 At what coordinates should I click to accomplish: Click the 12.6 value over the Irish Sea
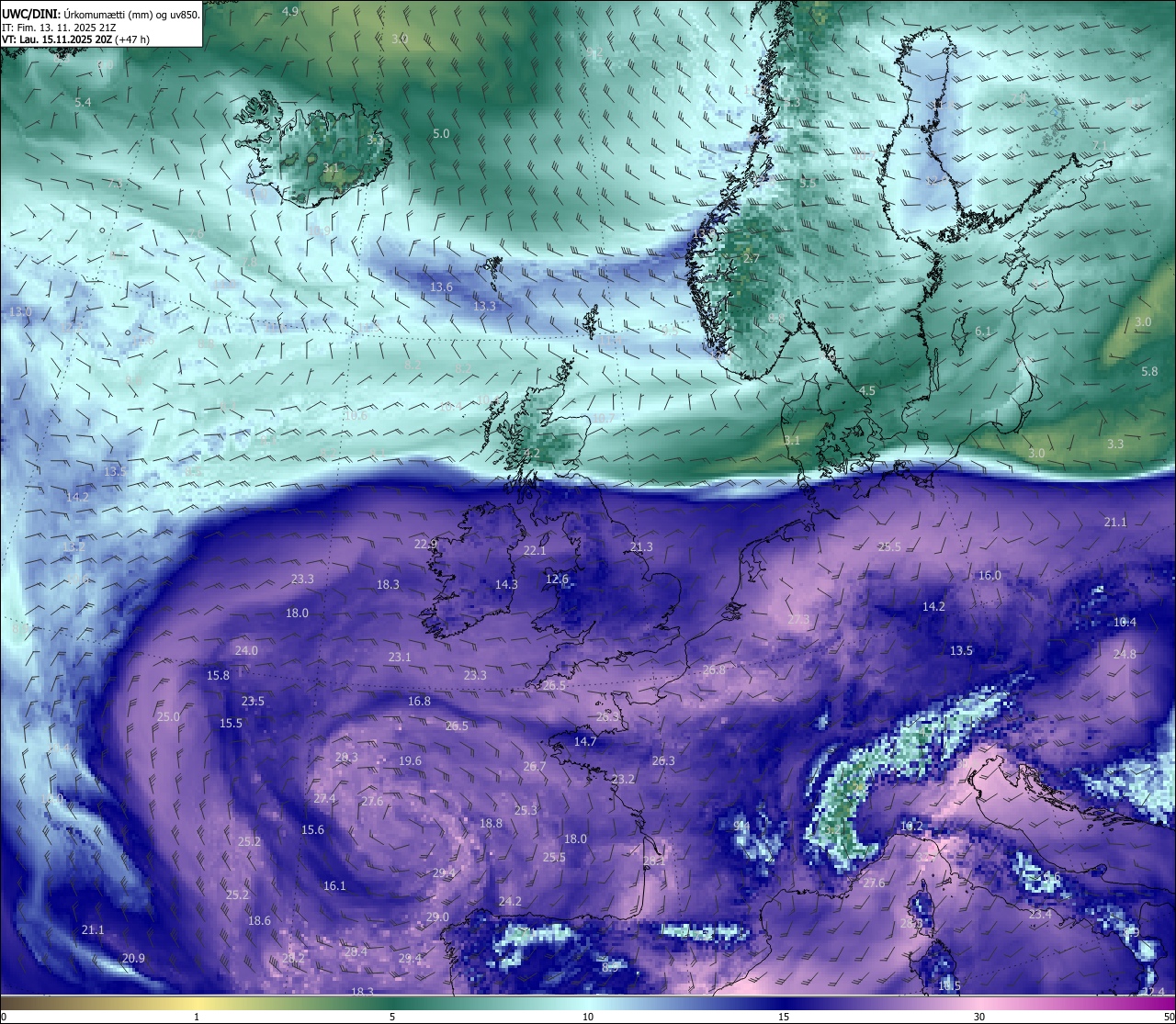coord(557,579)
